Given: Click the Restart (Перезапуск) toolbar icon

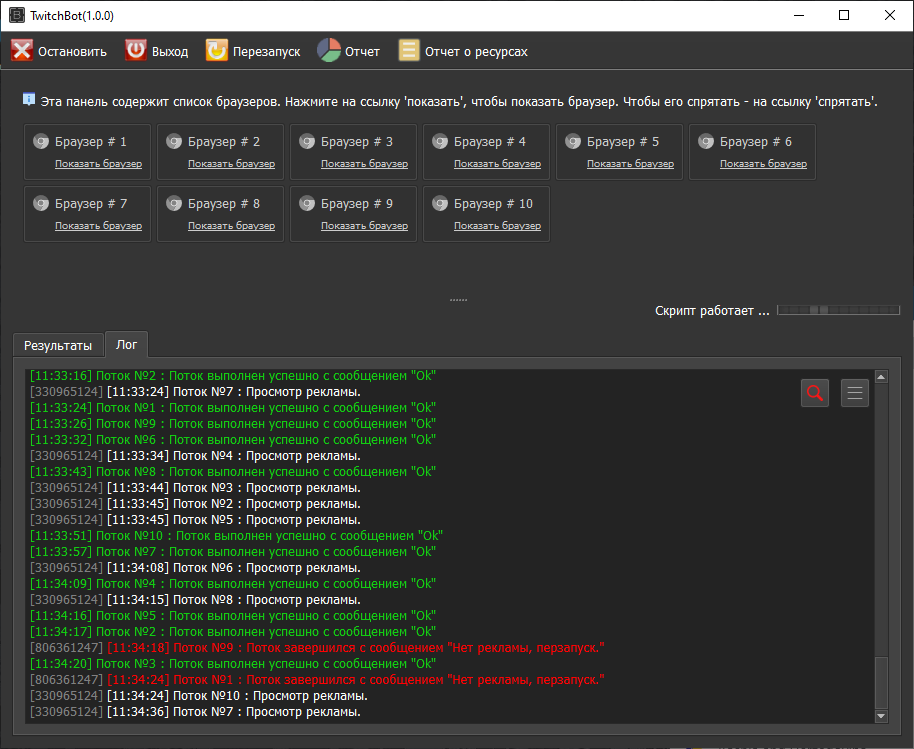Looking at the screenshot, I should 216,51.
